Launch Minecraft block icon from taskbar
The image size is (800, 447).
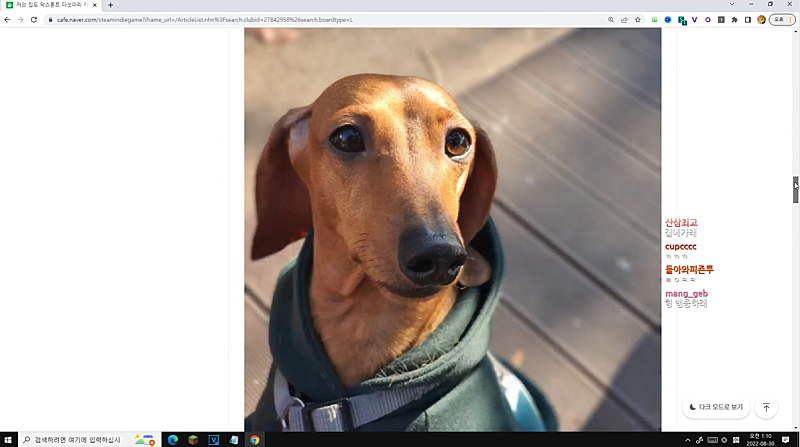pyautogui.click(x=193, y=440)
